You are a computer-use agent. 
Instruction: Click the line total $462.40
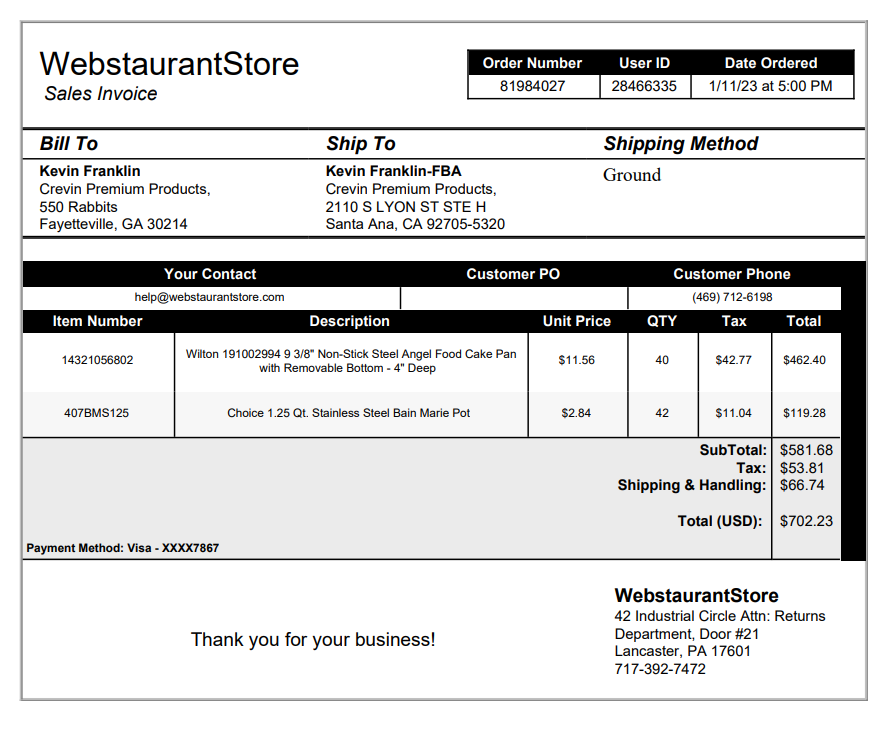pyautogui.click(x=804, y=360)
